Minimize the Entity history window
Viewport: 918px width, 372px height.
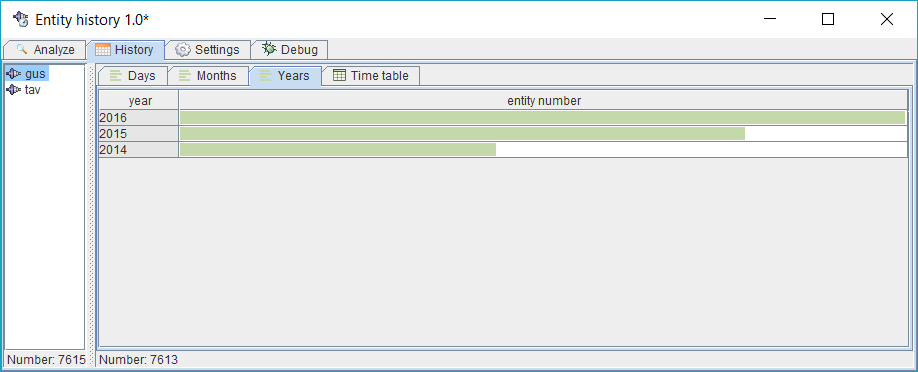[770, 19]
